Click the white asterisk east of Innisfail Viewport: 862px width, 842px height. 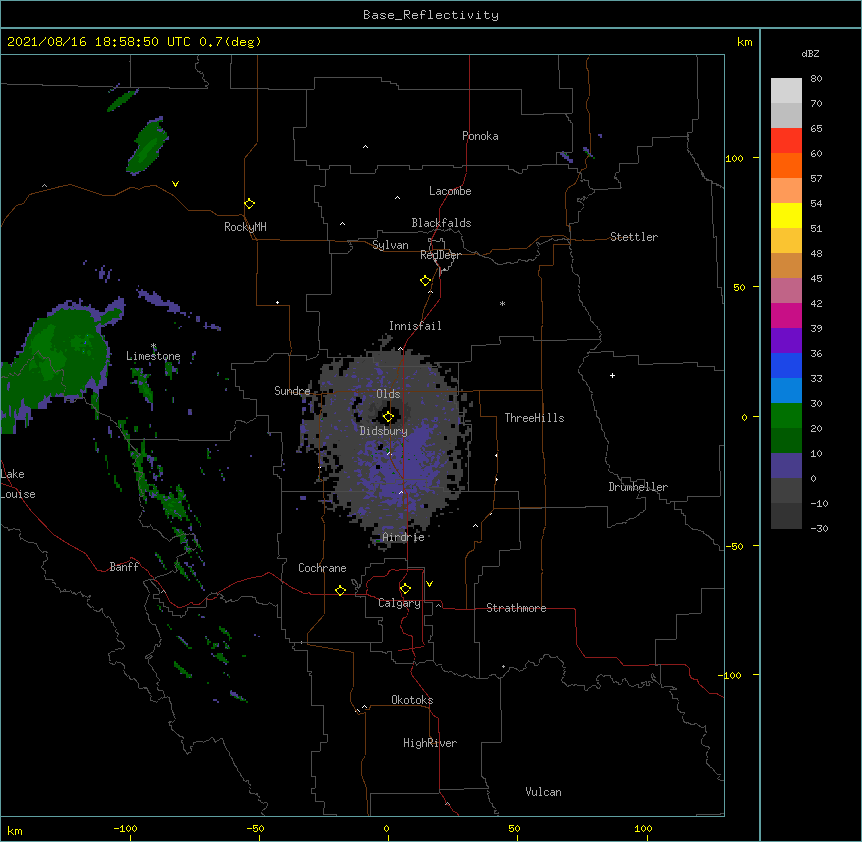[x=502, y=303]
